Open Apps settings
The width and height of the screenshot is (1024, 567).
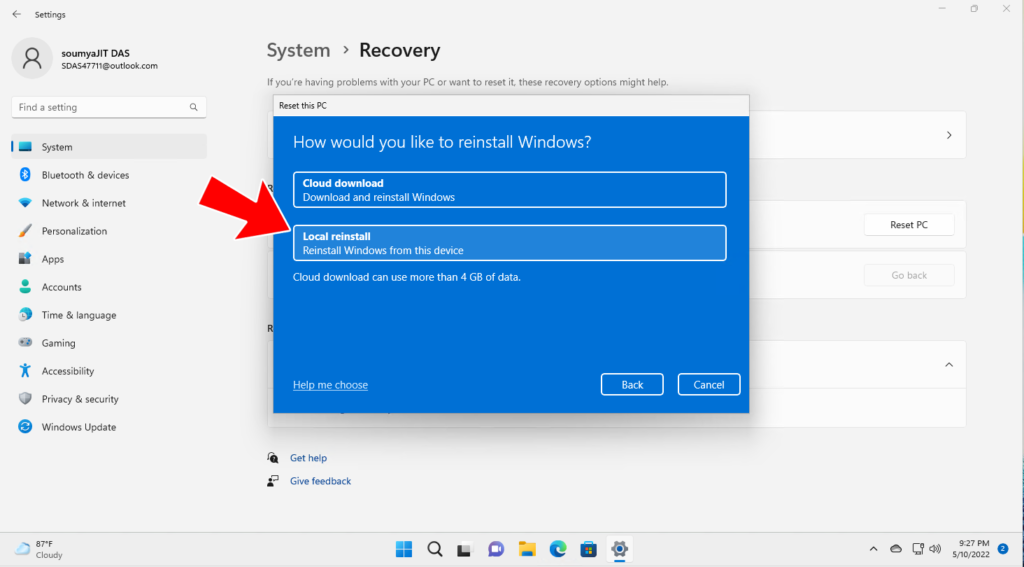[x=108, y=259]
